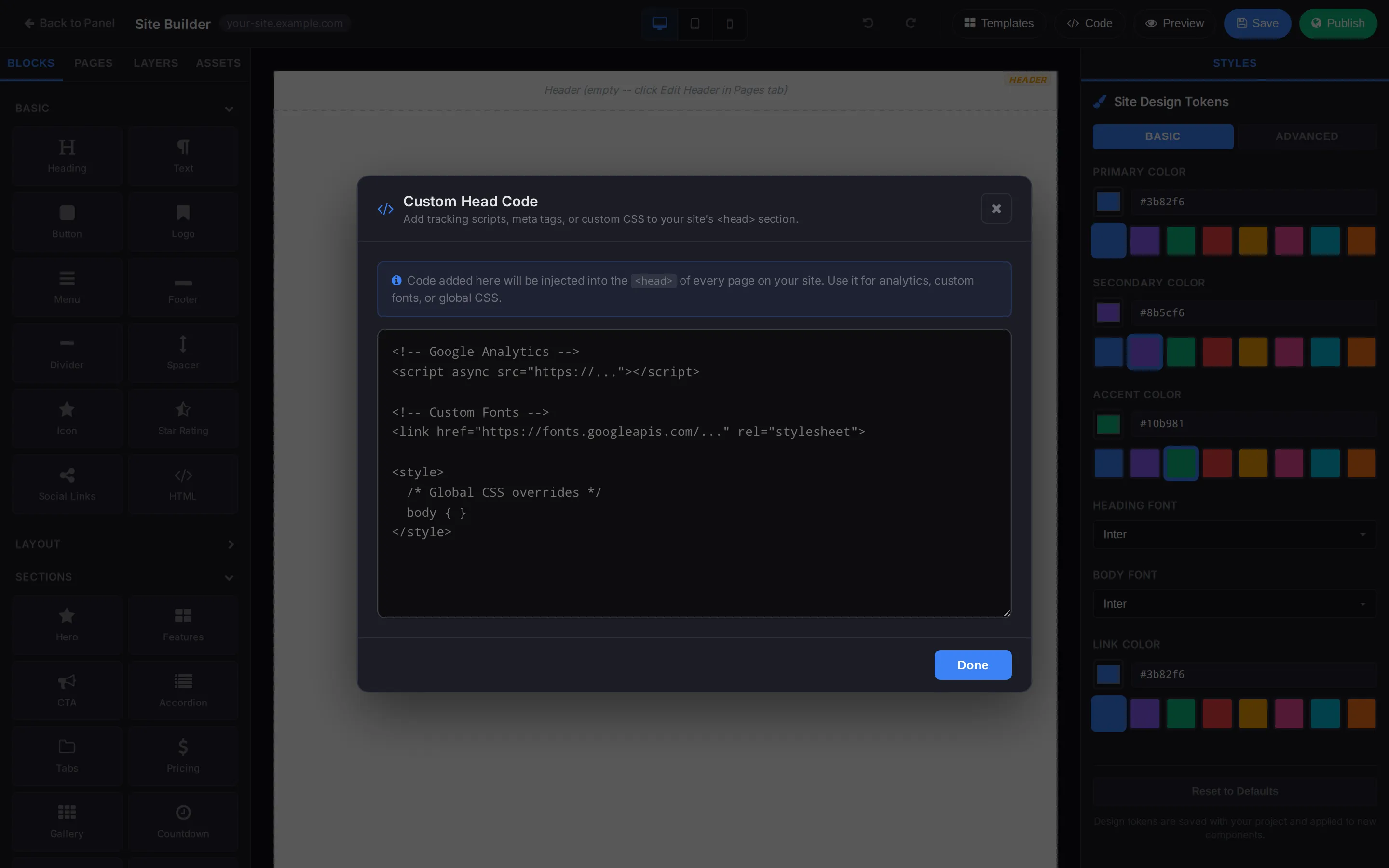This screenshot has height=868, width=1389.
Task: Edit the Link Color hex field
Action: tap(1254, 674)
